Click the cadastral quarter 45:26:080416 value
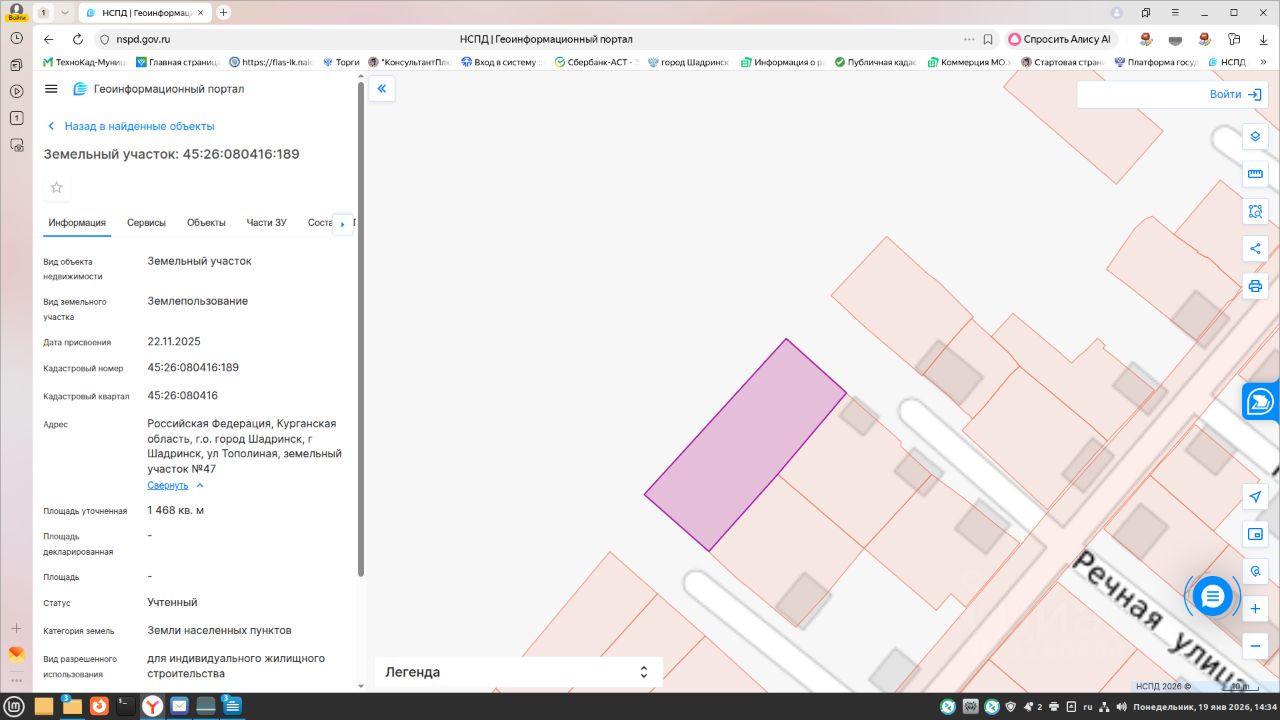This screenshot has width=1280, height=720. pos(183,395)
